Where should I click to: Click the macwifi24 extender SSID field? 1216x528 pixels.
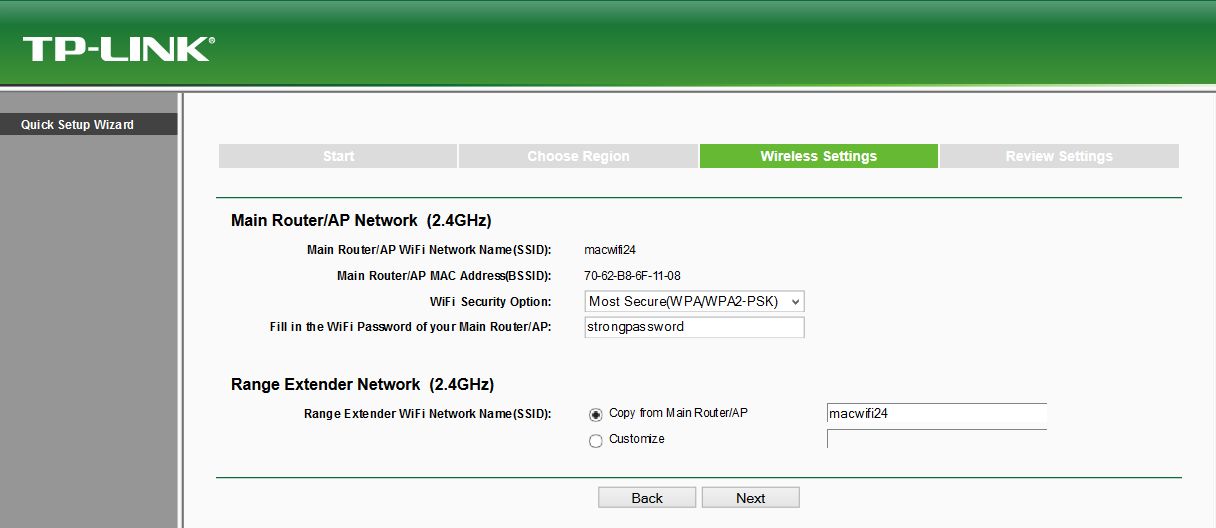(936, 414)
